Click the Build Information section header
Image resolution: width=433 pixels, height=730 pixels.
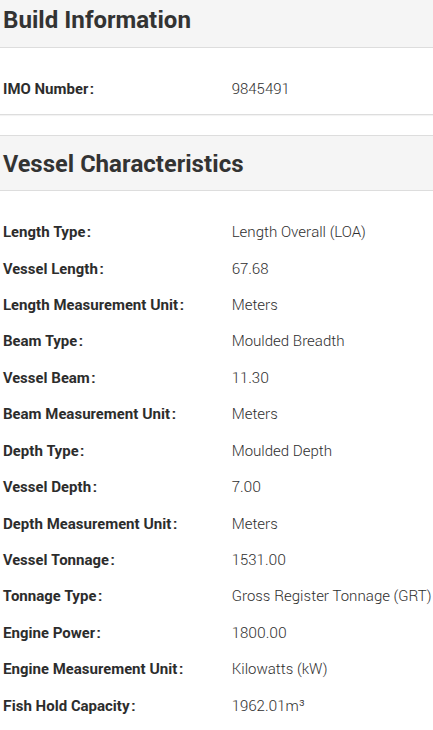97,20
